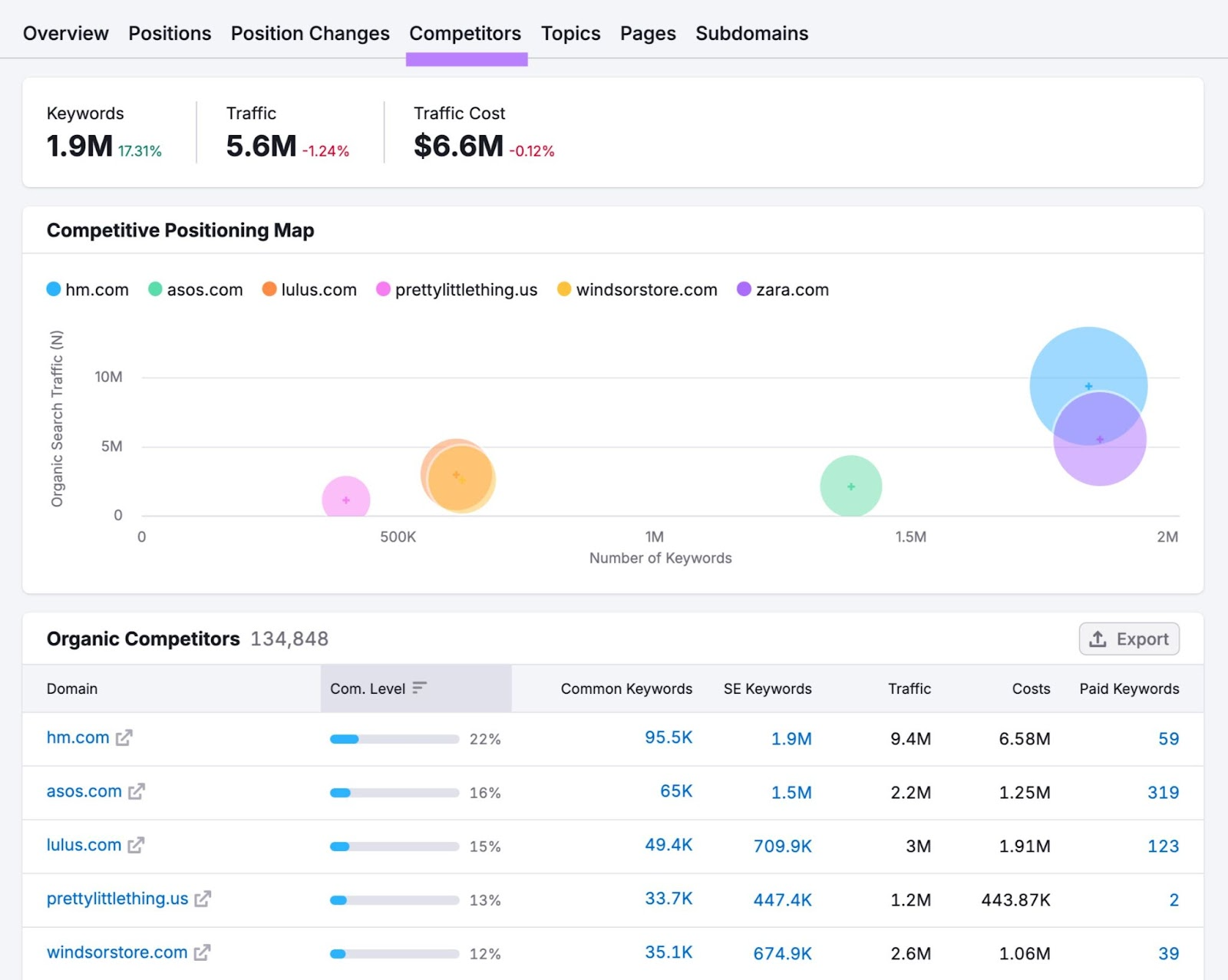1228x980 pixels.
Task: Click the blue crosshair marker inside hm.com bubble
Action: coord(1088,386)
